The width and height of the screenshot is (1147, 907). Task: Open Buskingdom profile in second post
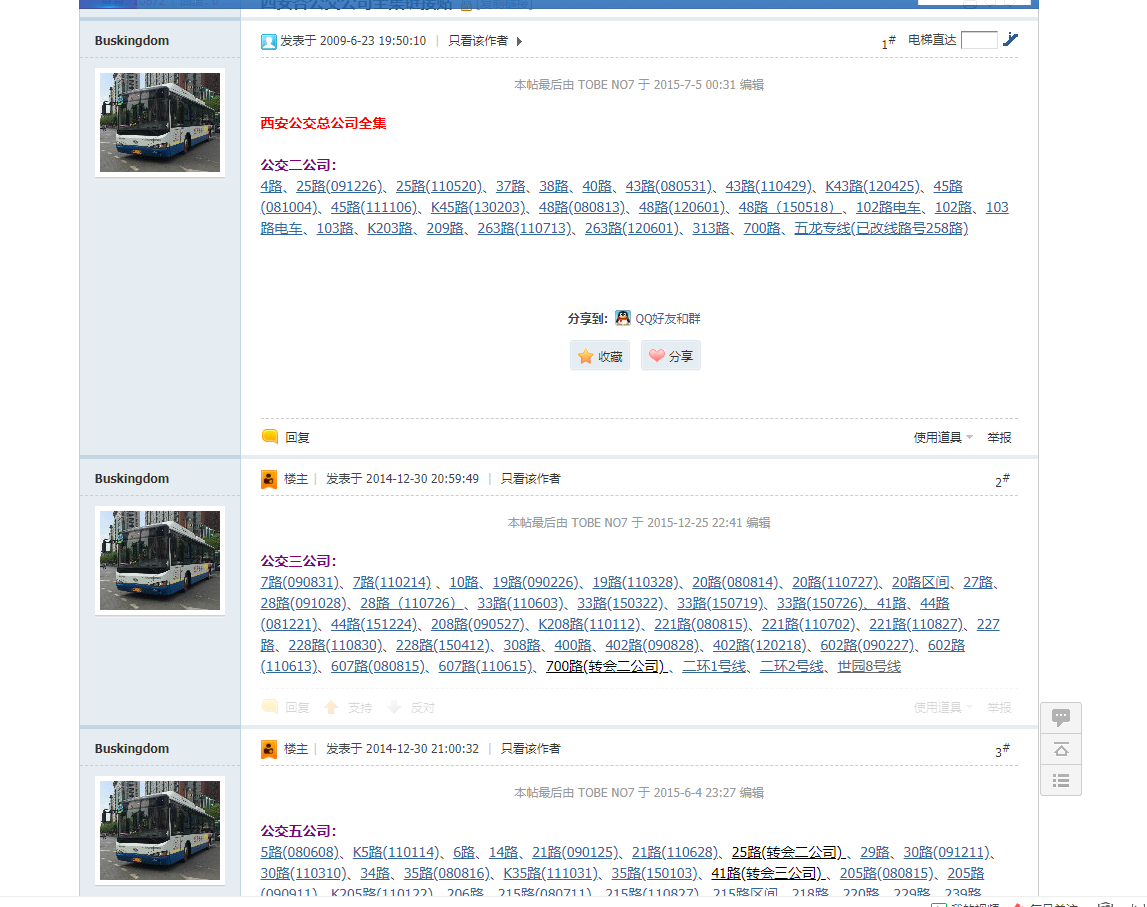click(132, 478)
